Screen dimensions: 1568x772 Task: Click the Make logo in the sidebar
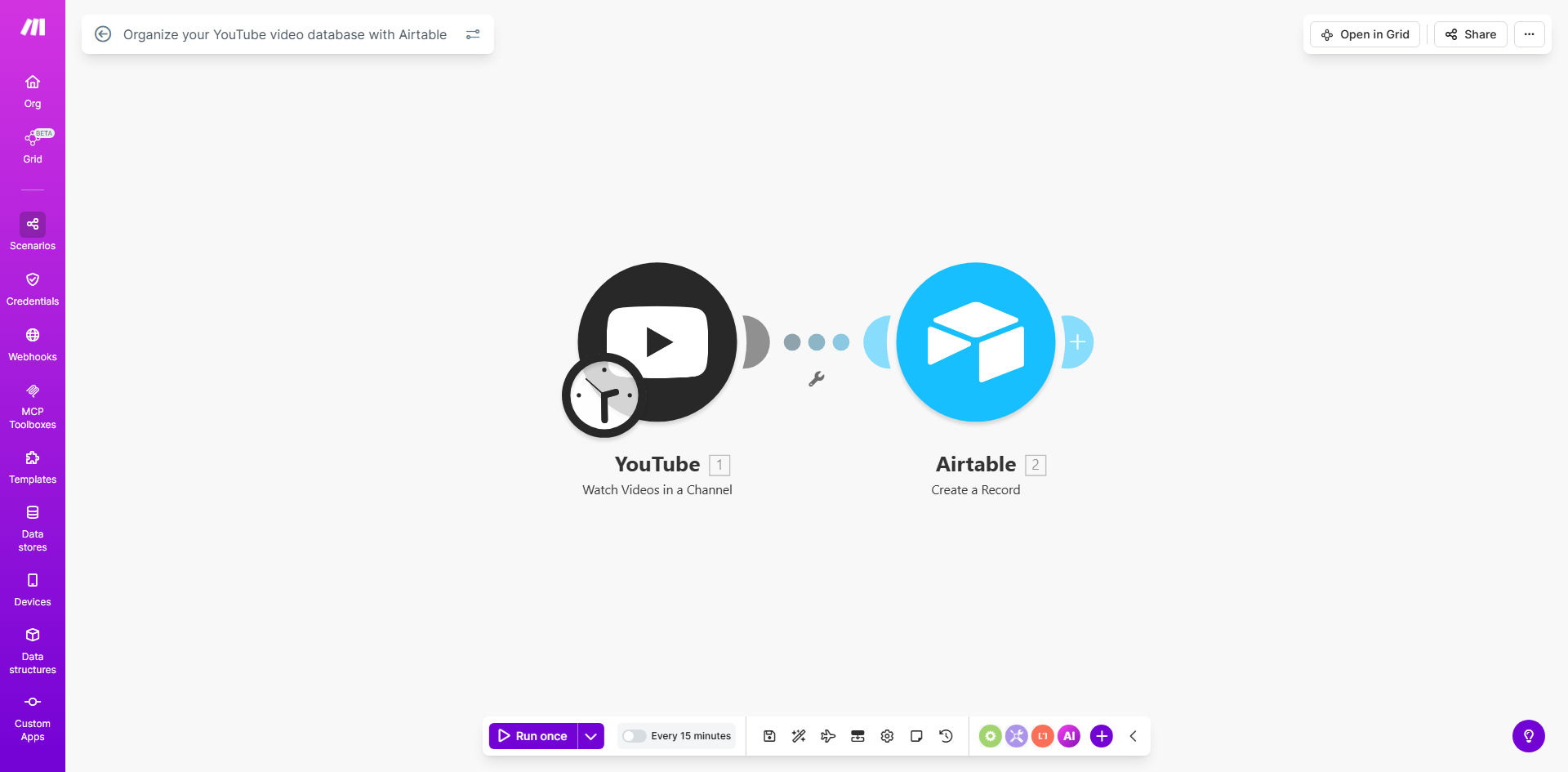point(33,27)
